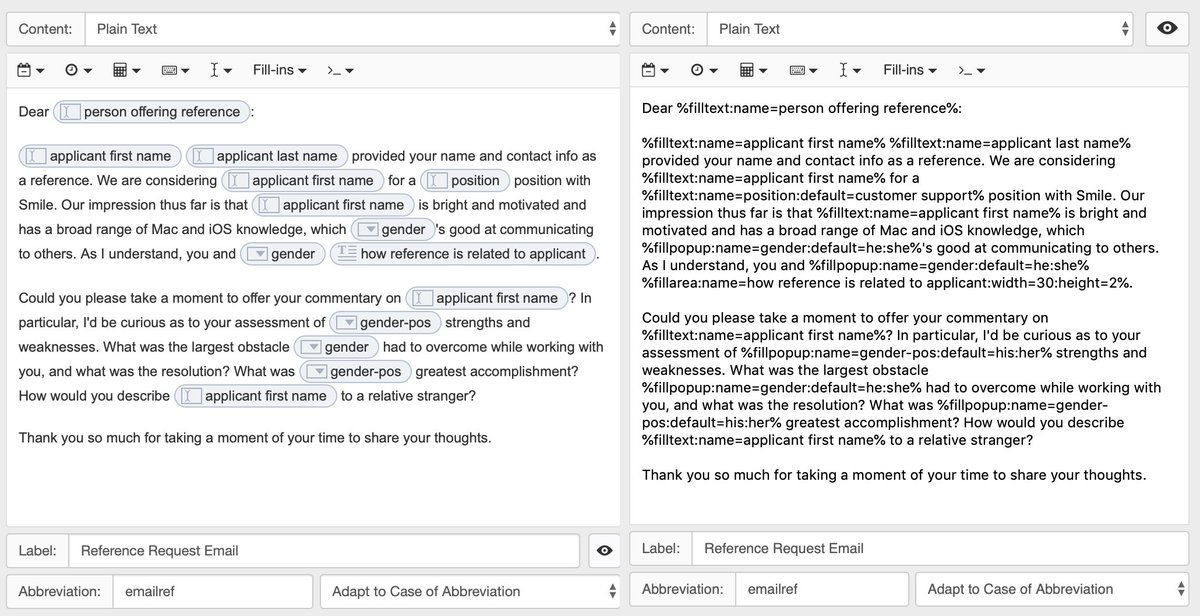Select 'applicant first name' pill after 'considering'

pyautogui.click(x=303, y=181)
